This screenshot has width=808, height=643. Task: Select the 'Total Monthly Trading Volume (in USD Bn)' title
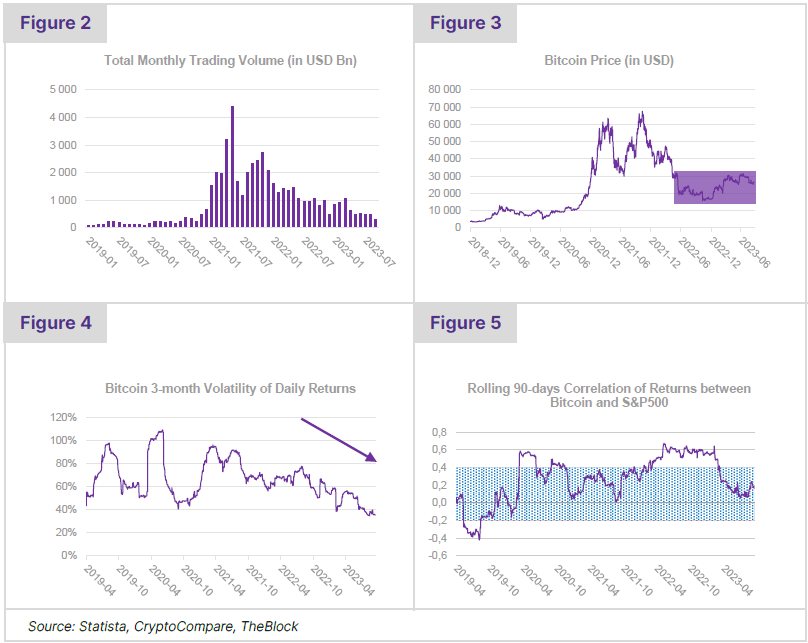[x=230, y=61]
